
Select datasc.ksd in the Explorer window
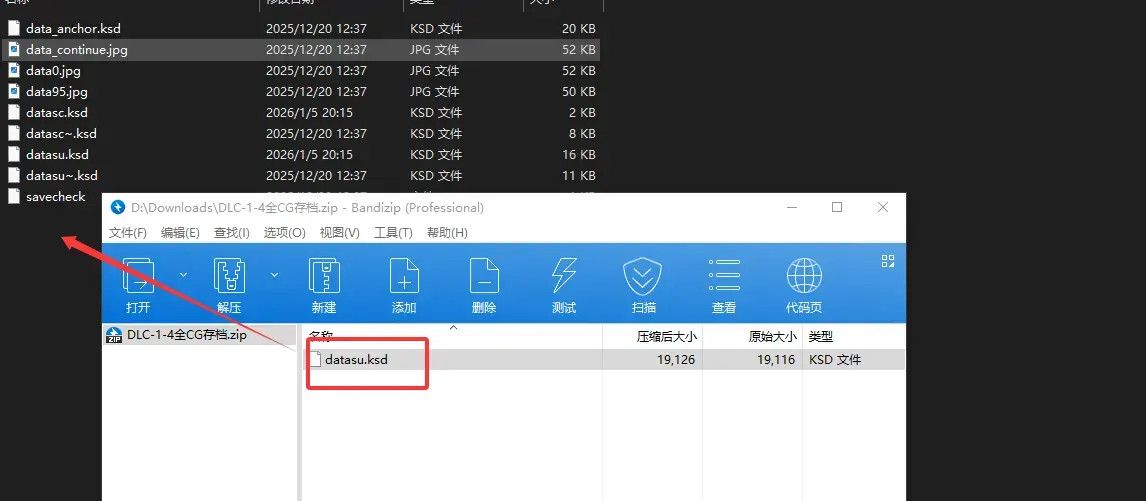(57, 113)
